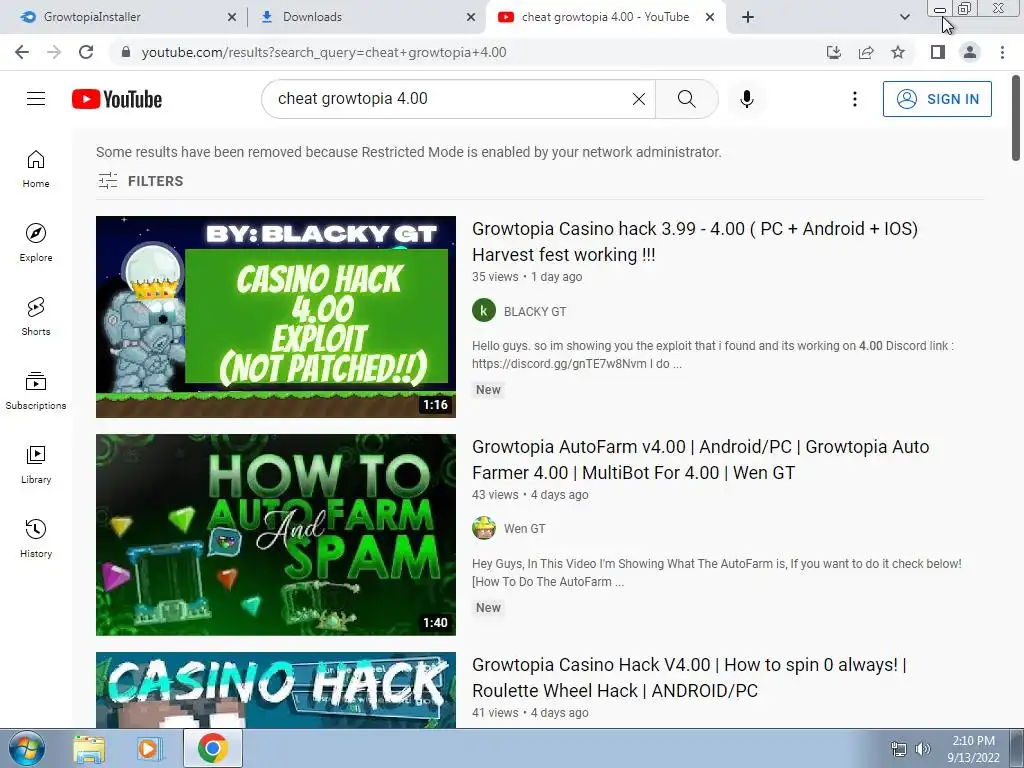
Task: Click the Wen GT channel avatar
Action: (484, 528)
